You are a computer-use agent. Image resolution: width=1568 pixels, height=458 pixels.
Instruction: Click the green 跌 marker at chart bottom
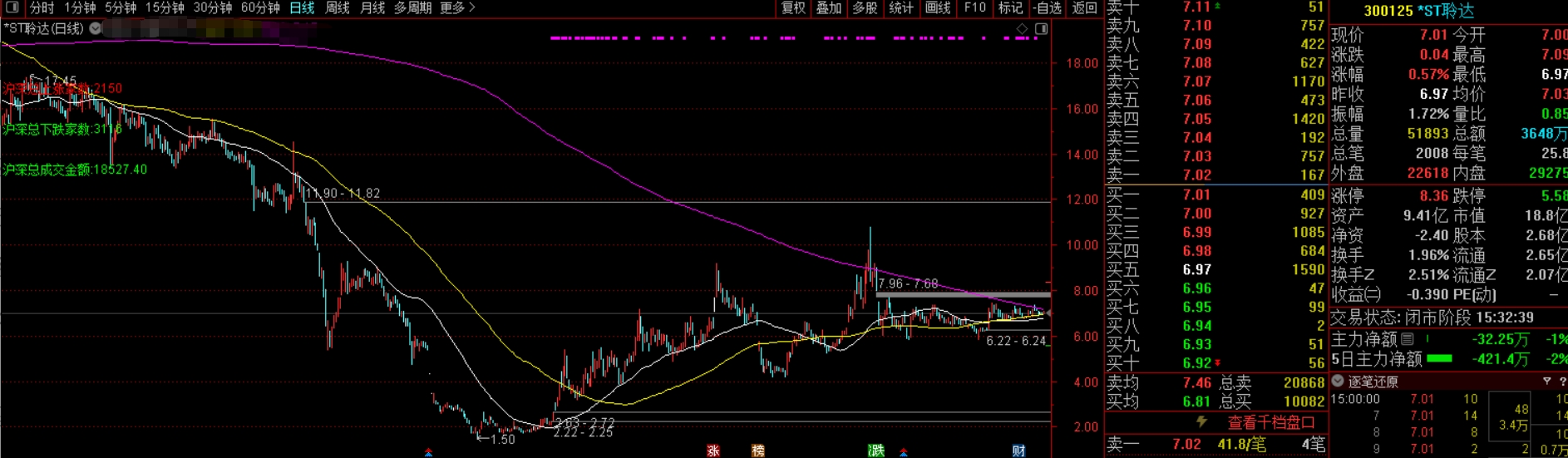point(876,451)
